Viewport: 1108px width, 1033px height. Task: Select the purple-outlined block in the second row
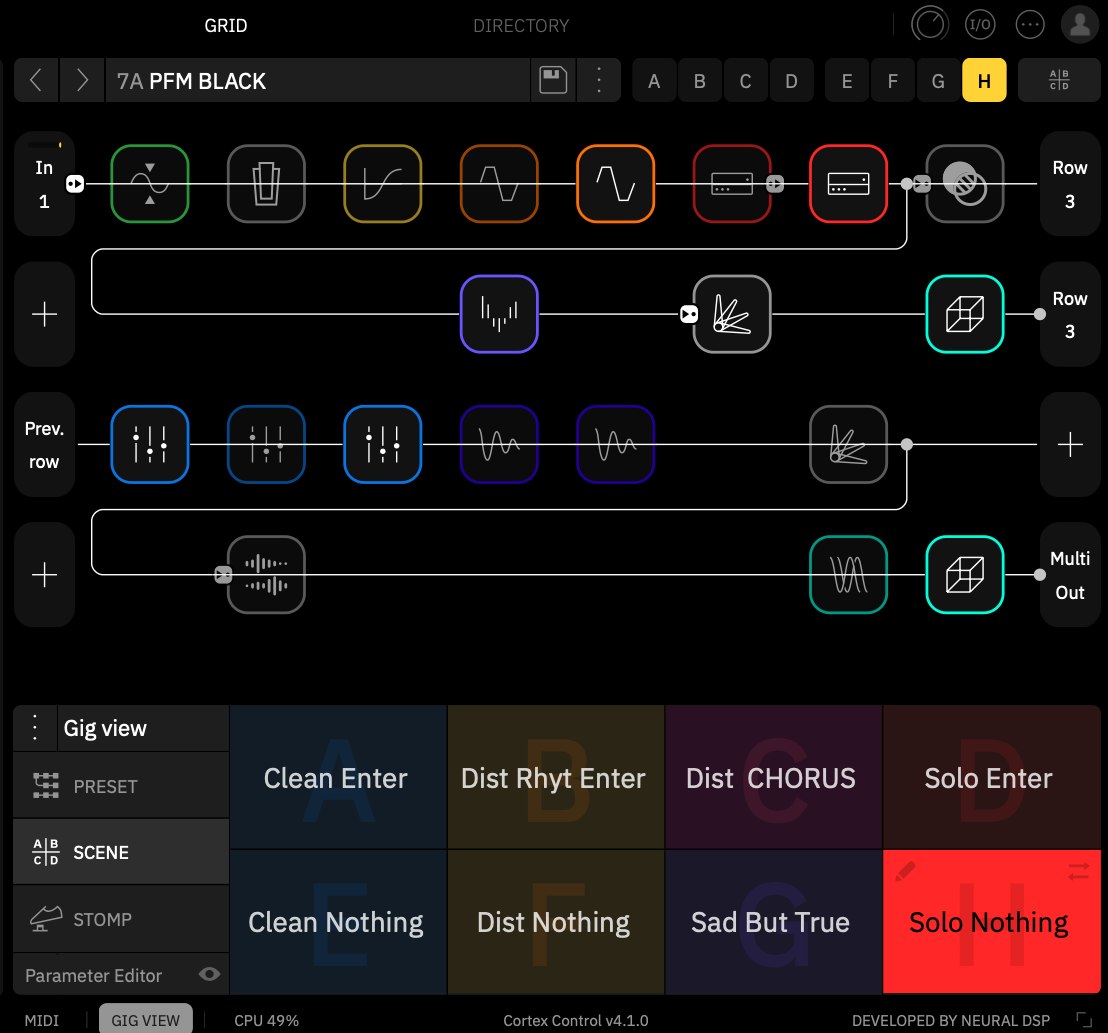499,314
